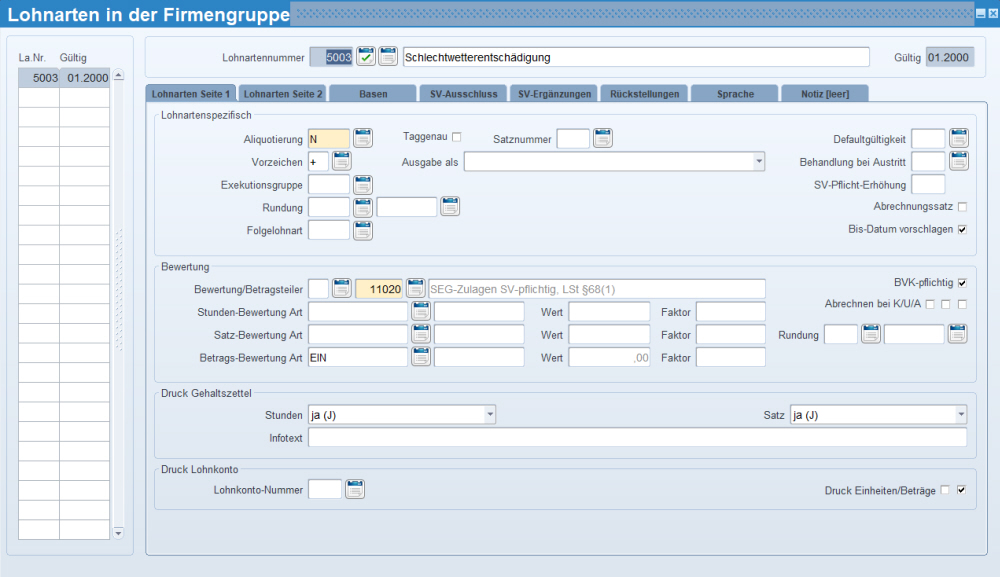Open the Stunden print dropdown
Viewport: 1000px width, 577px height.
pyautogui.click(x=490, y=414)
